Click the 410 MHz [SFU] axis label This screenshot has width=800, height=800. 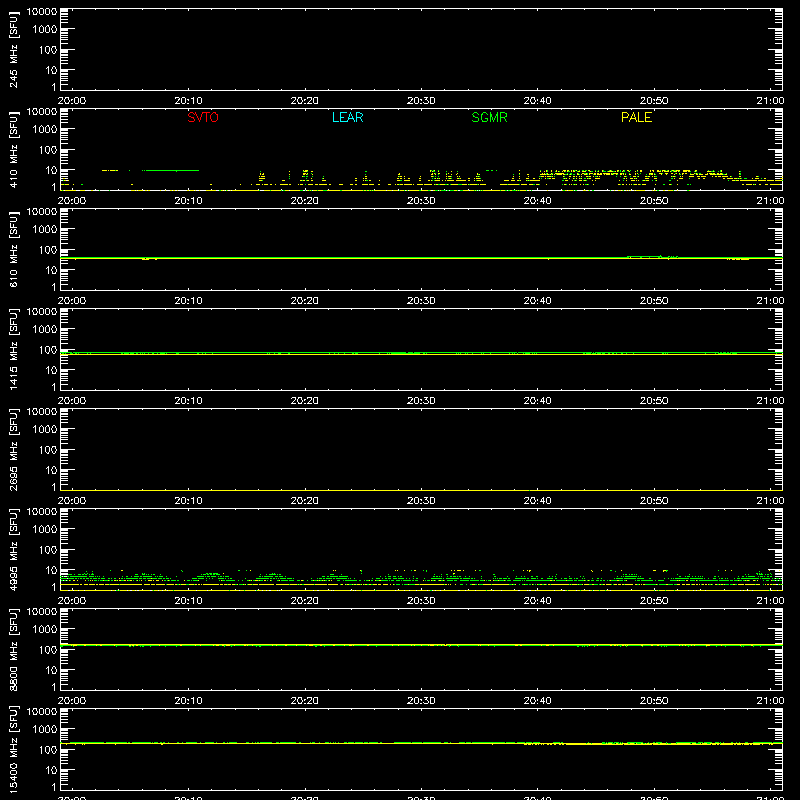(x=13, y=149)
